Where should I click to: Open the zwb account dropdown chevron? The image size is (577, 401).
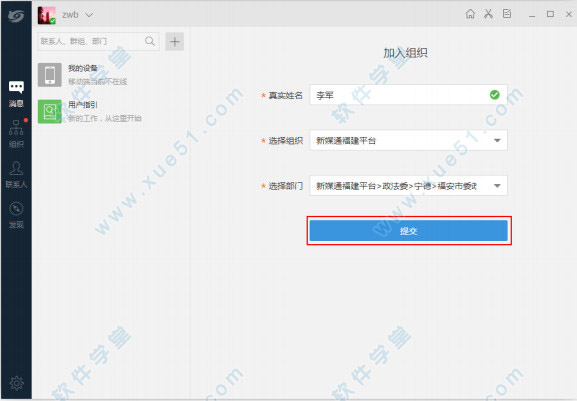coord(89,15)
